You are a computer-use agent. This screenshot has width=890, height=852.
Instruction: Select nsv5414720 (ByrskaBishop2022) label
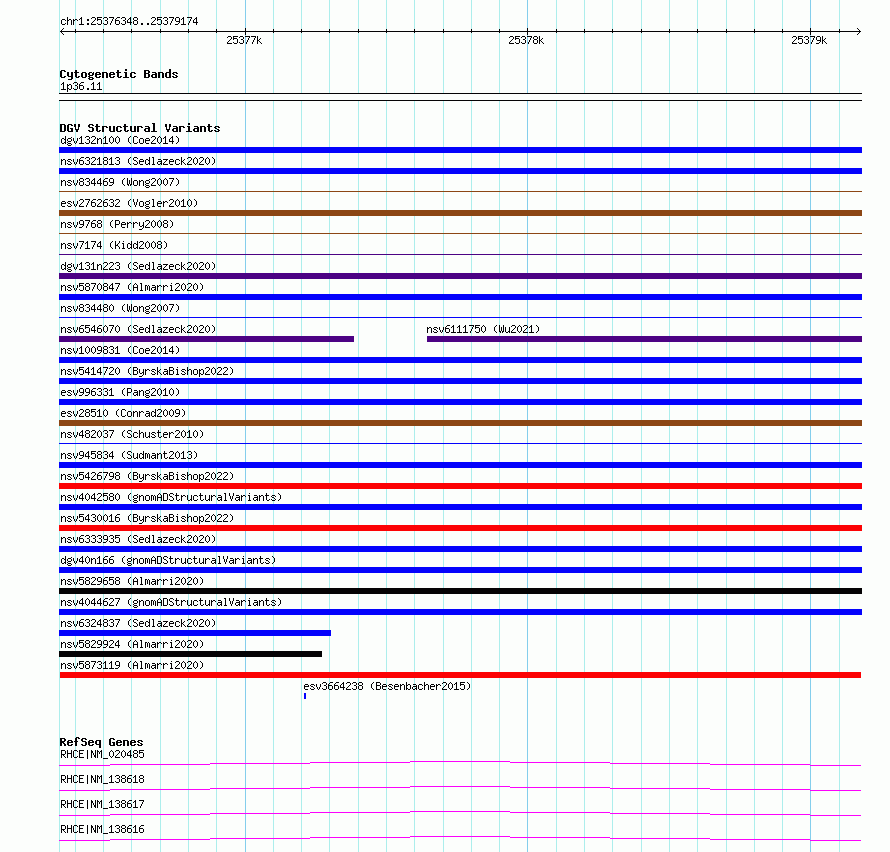pos(147,371)
